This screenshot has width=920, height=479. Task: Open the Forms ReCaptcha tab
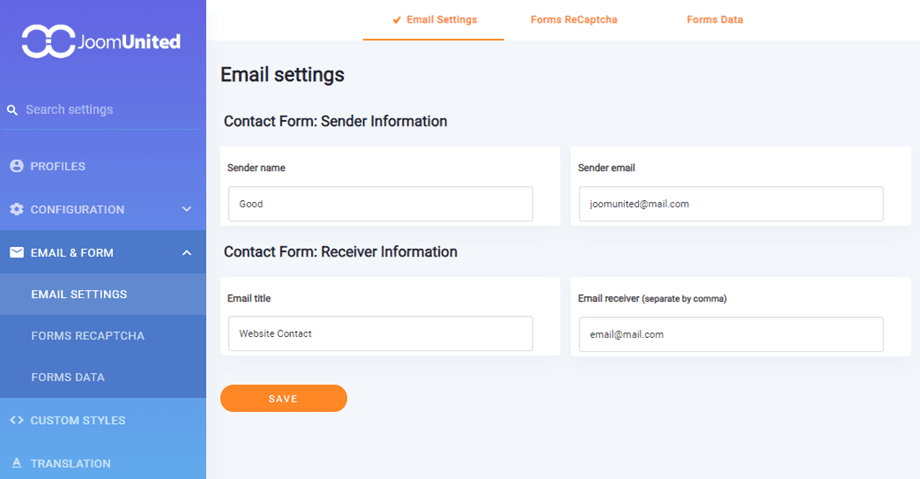(574, 20)
